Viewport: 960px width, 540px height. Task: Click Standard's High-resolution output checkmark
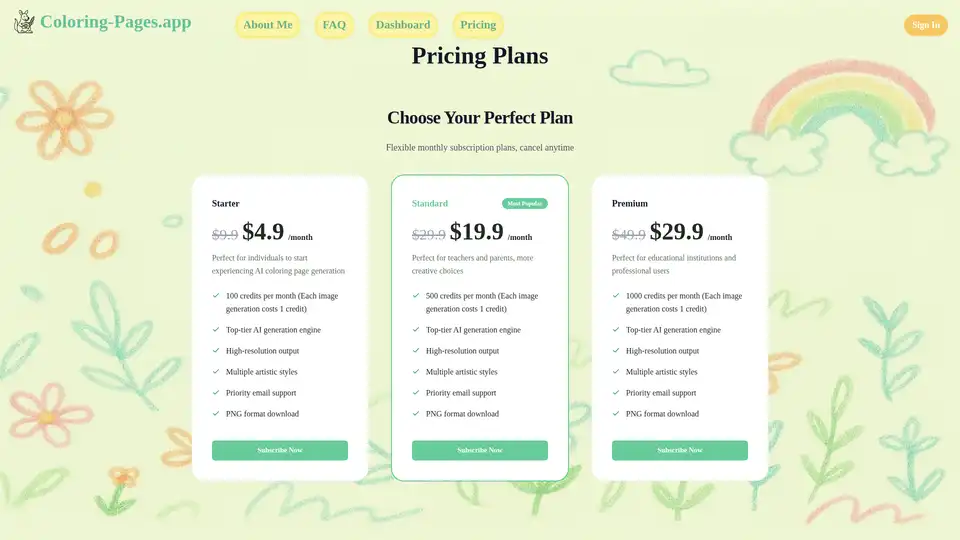(416, 351)
